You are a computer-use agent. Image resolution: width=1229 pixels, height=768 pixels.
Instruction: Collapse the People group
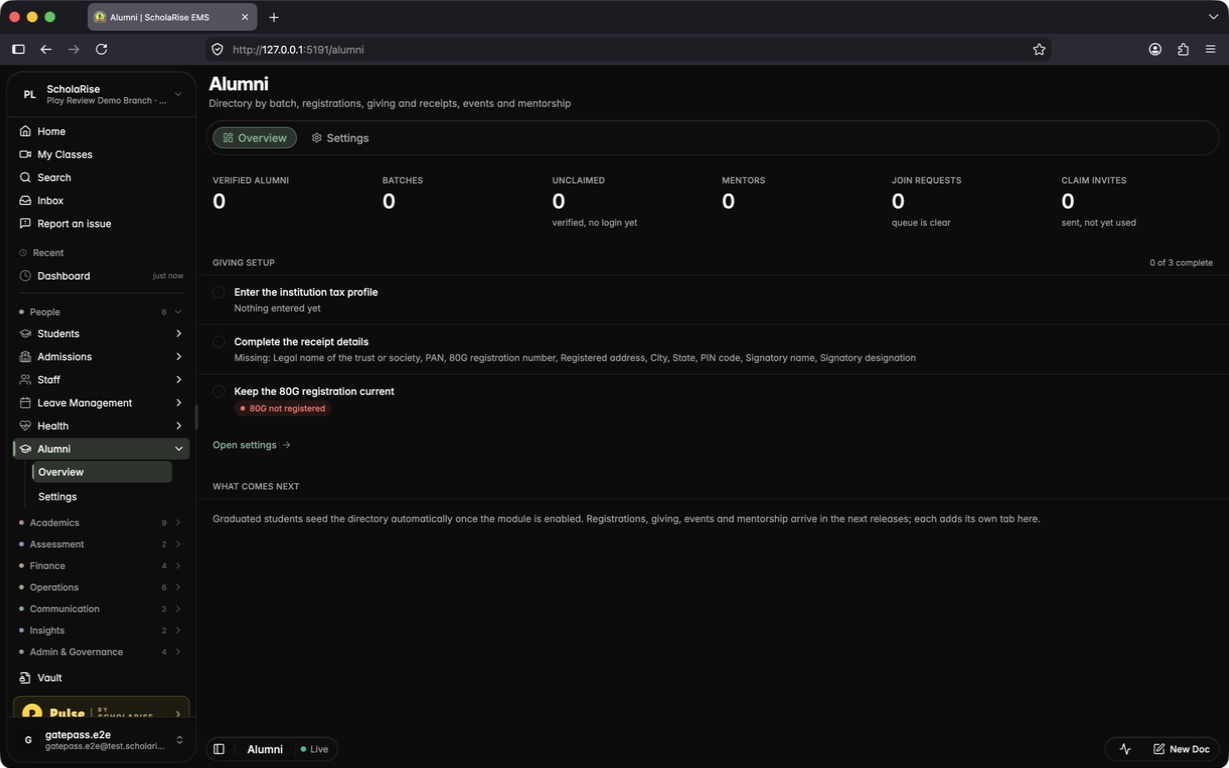click(x=101, y=312)
